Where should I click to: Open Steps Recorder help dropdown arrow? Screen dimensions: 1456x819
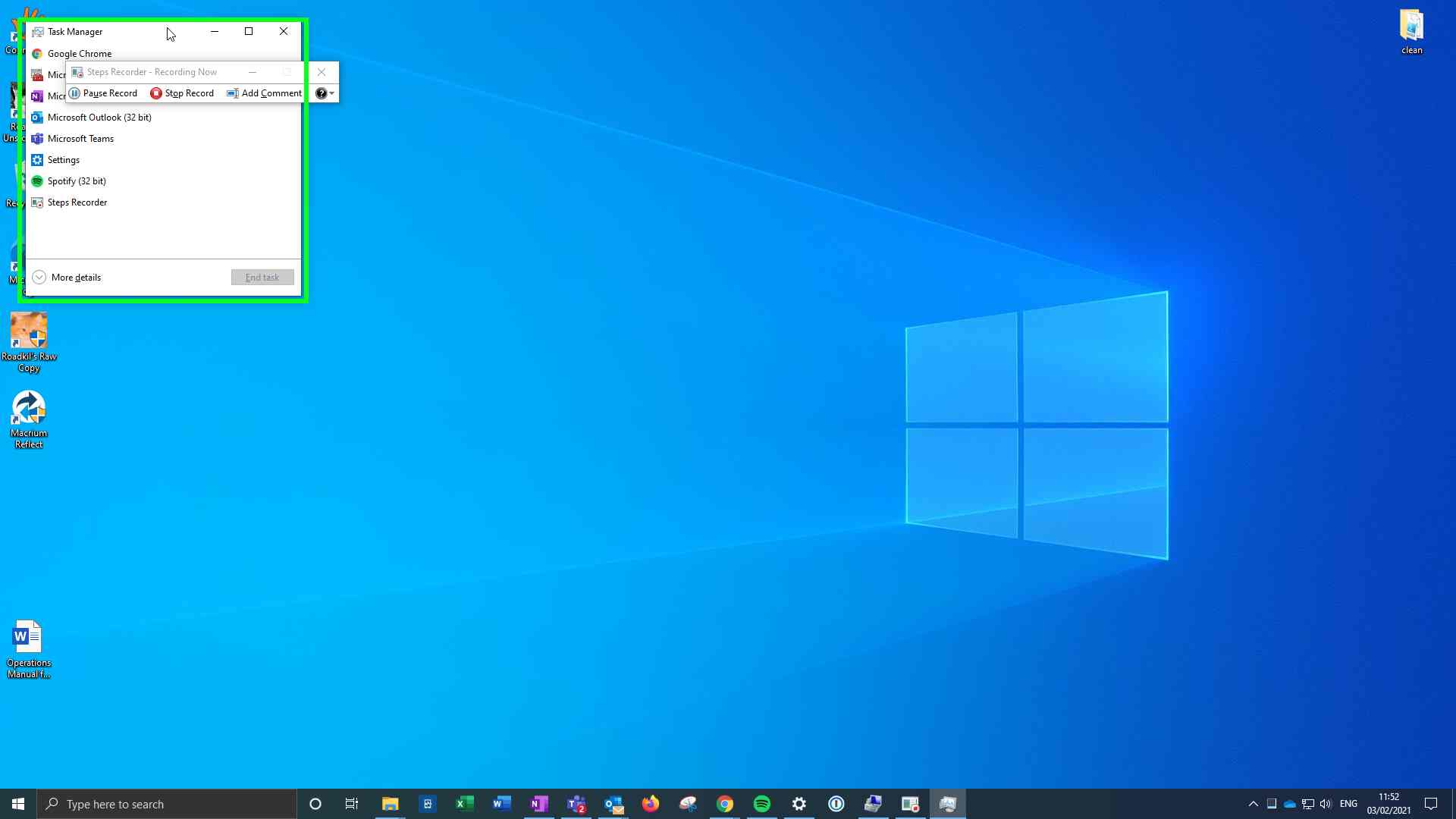click(x=331, y=93)
